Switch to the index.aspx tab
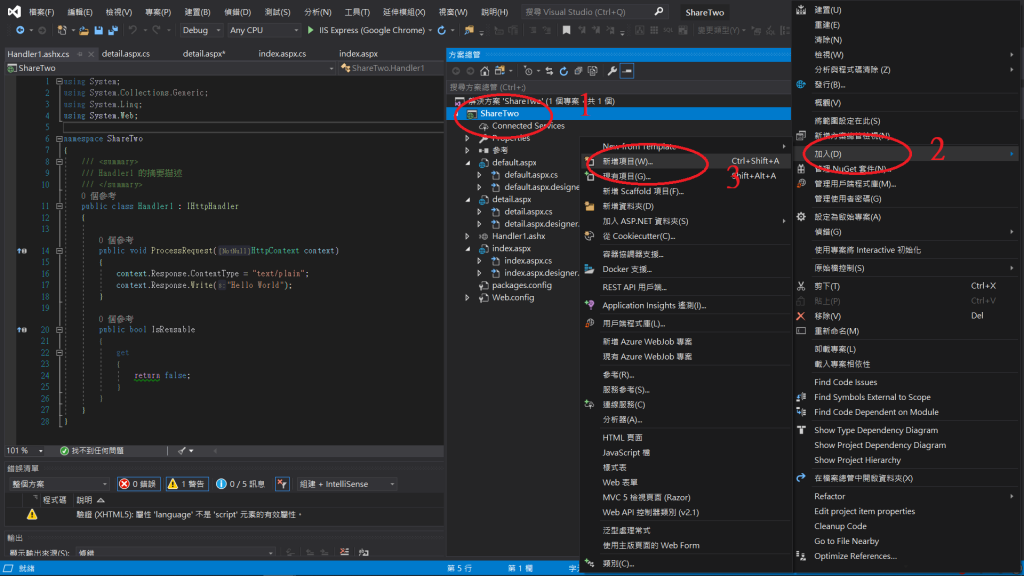Viewport: 1024px width, 576px height. (x=359, y=54)
